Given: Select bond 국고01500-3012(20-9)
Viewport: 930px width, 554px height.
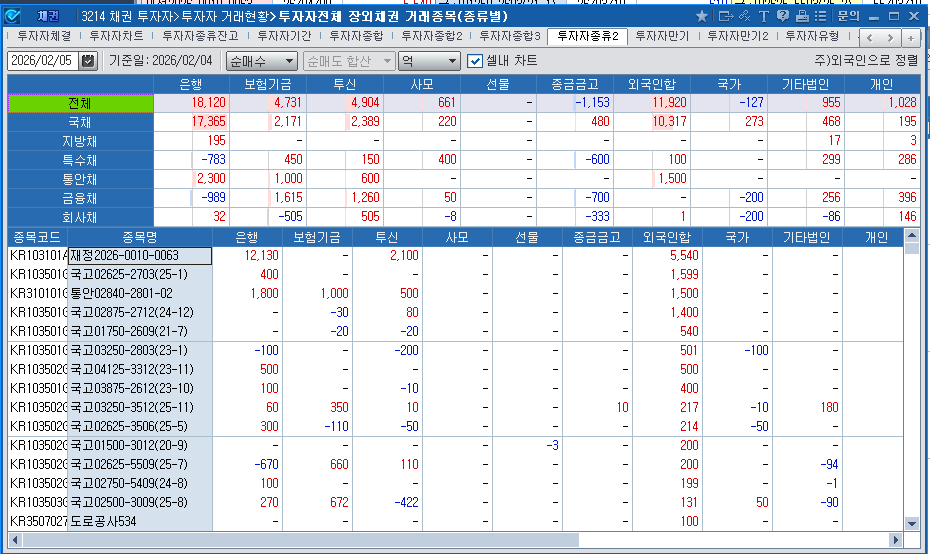Looking at the screenshot, I should (x=140, y=445).
